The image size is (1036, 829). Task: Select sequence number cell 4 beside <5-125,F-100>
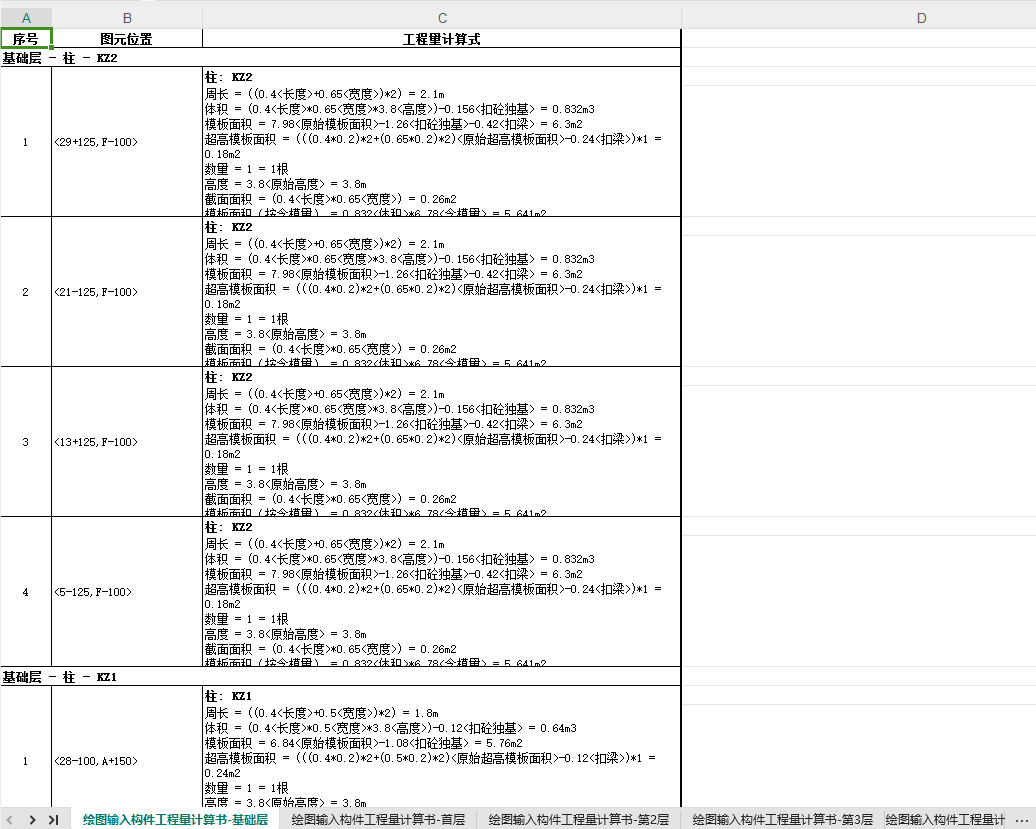(x=26, y=592)
